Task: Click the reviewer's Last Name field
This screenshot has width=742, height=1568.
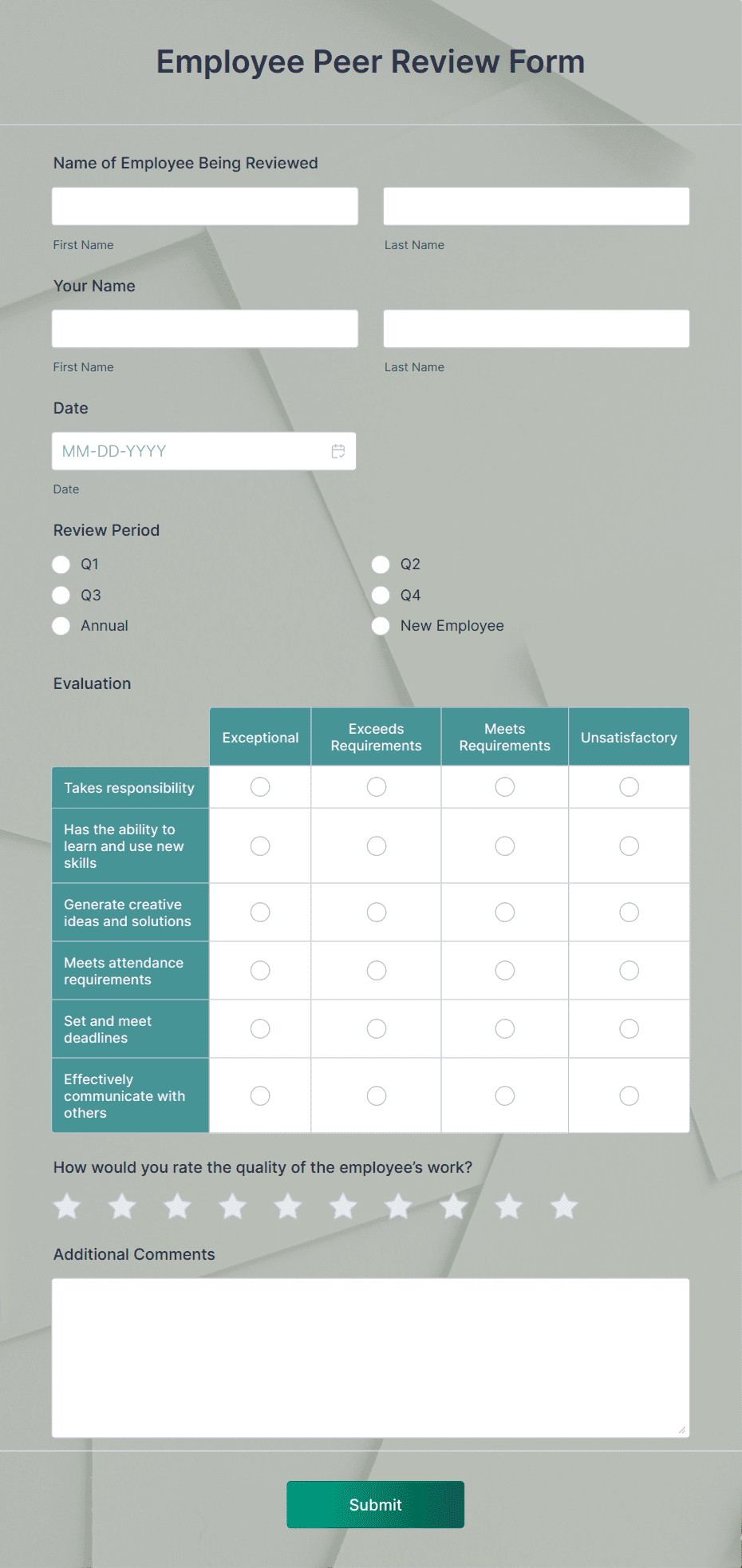Action: coord(535,328)
